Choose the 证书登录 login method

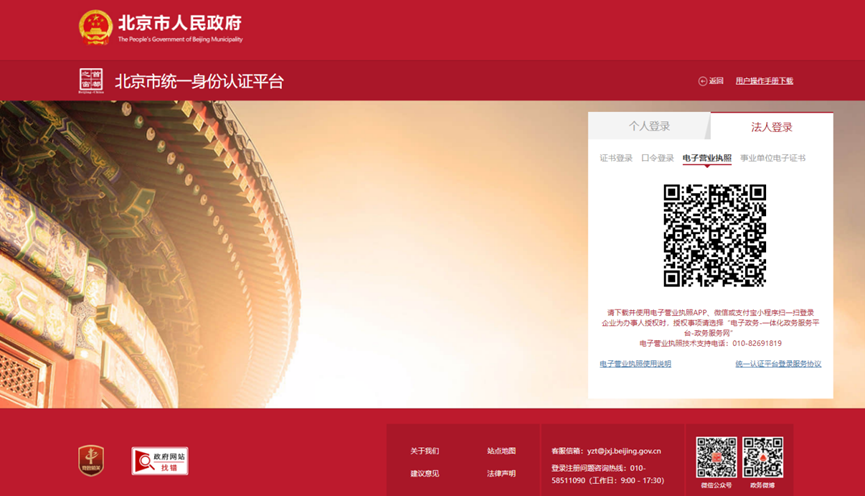616,158
